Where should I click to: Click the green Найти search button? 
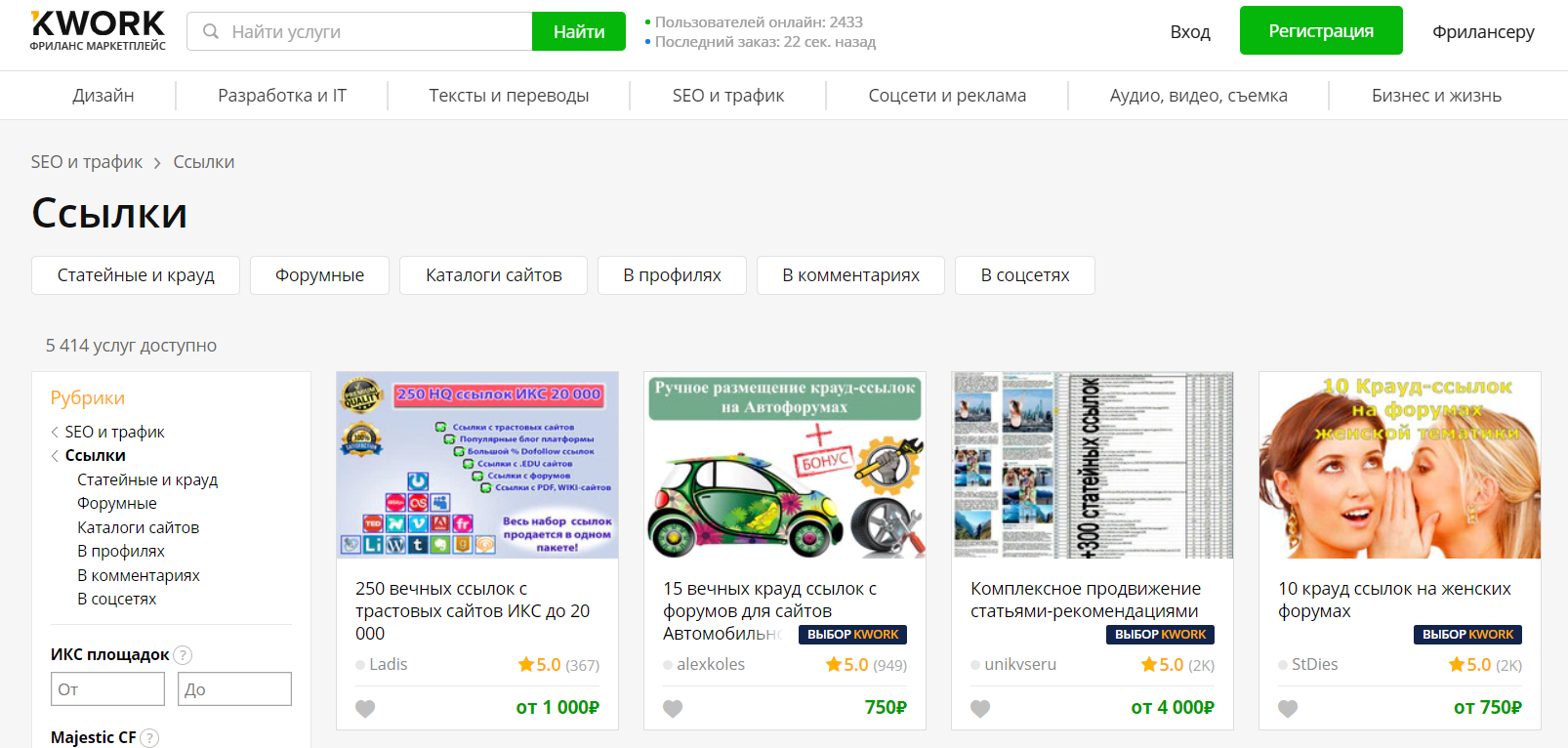tap(579, 31)
